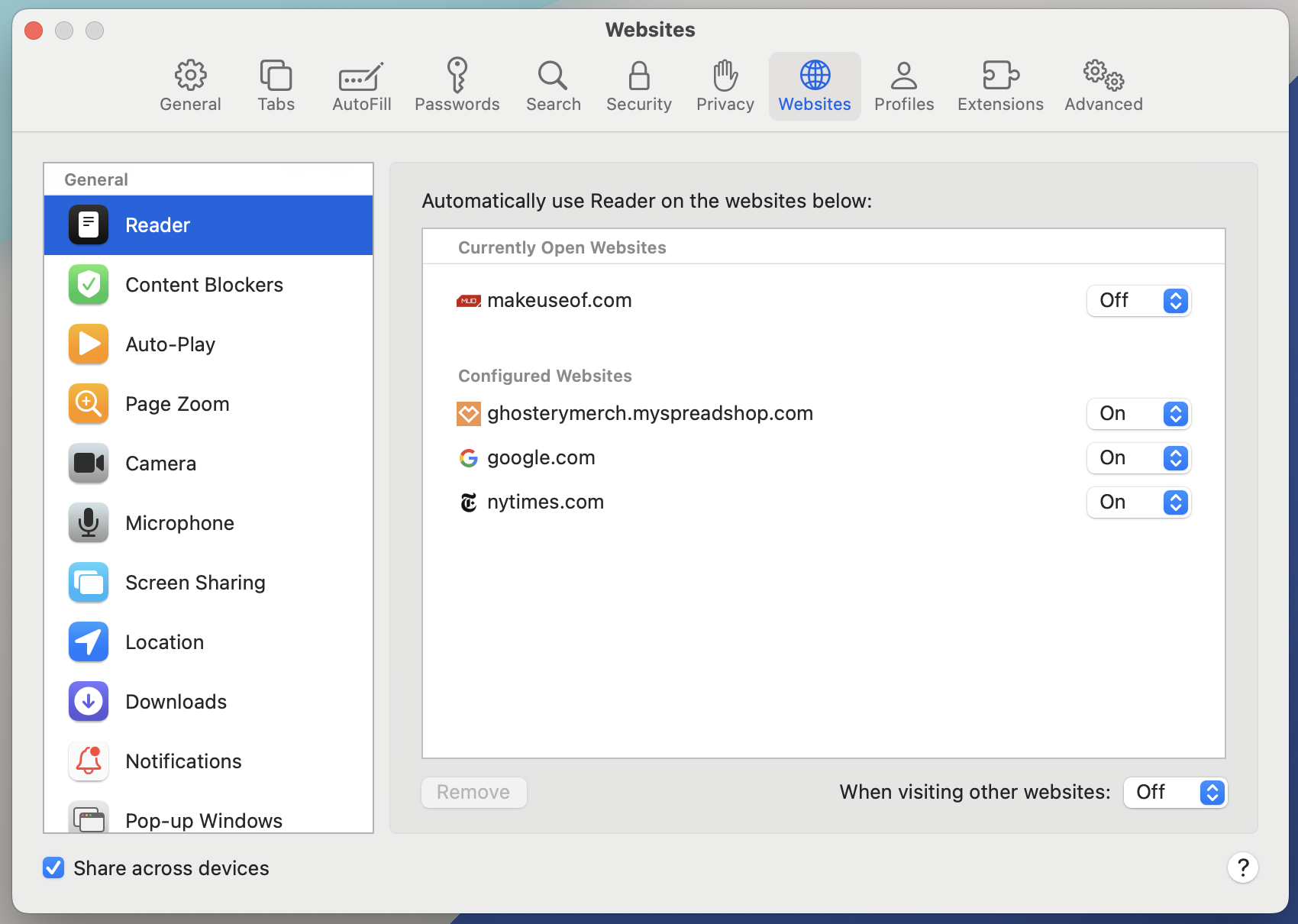Turn Reader off for nytimes.com
The image size is (1298, 924).
coord(1138,502)
